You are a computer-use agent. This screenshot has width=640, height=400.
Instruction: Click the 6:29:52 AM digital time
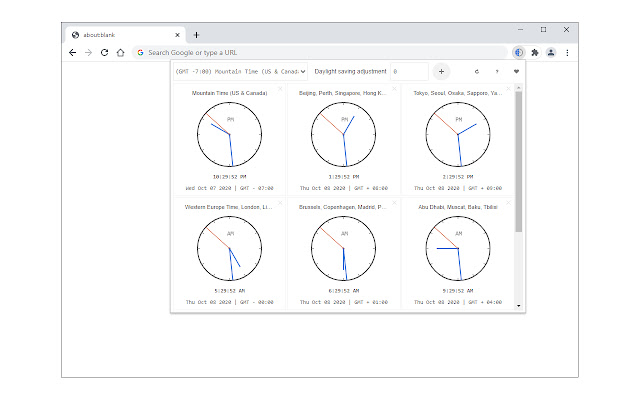344,291
